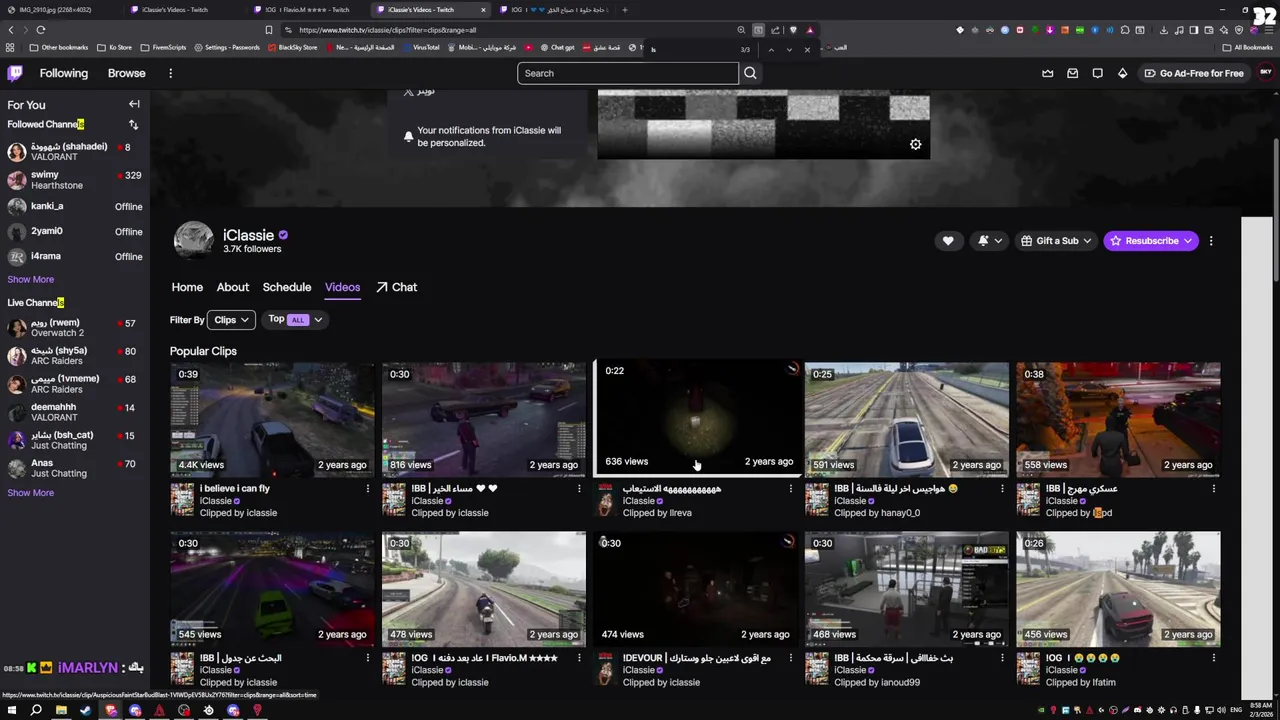
Task: Click the search magnifier button
Action: click(x=750, y=73)
